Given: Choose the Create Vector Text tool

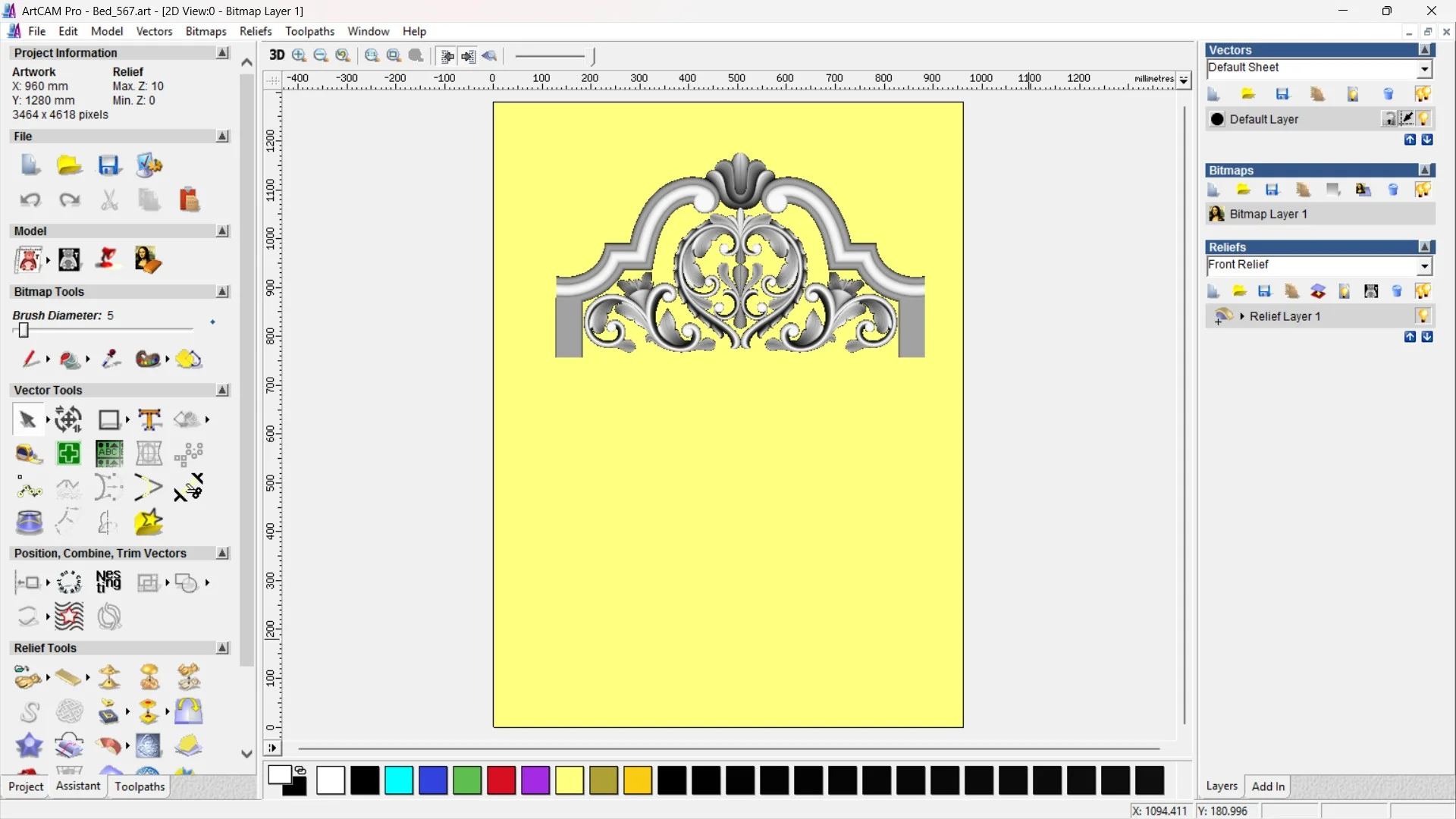Looking at the screenshot, I should click(x=149, y=419).
